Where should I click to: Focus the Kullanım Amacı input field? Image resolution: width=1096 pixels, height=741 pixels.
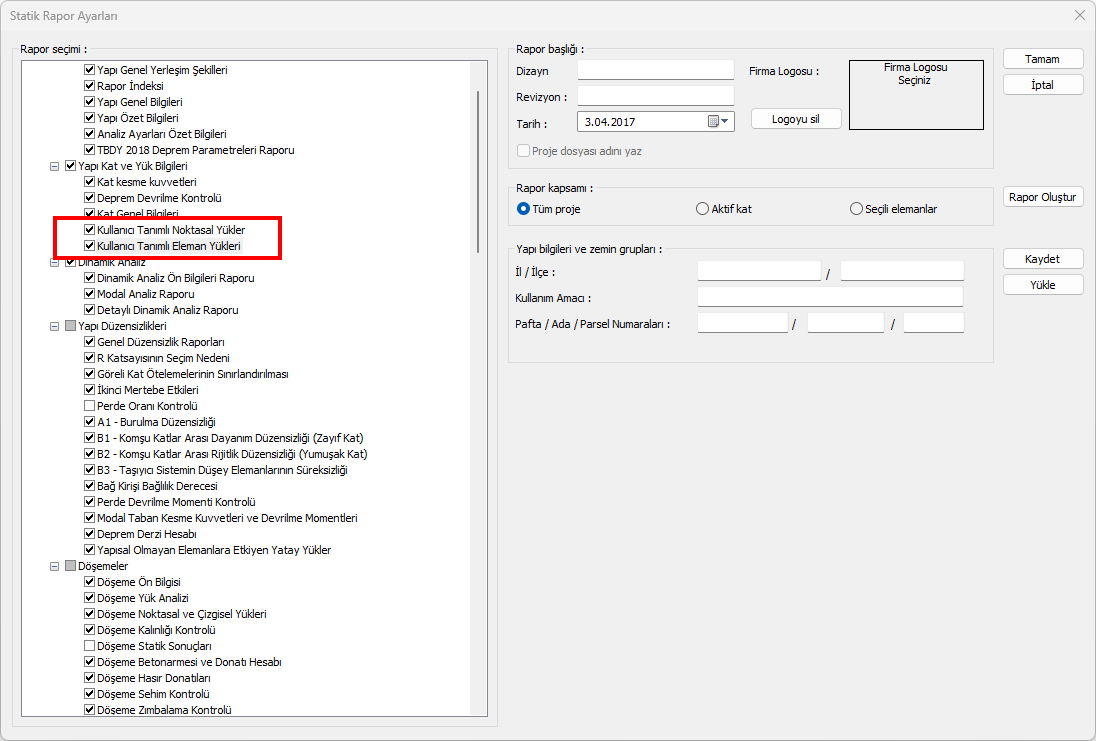830,297
